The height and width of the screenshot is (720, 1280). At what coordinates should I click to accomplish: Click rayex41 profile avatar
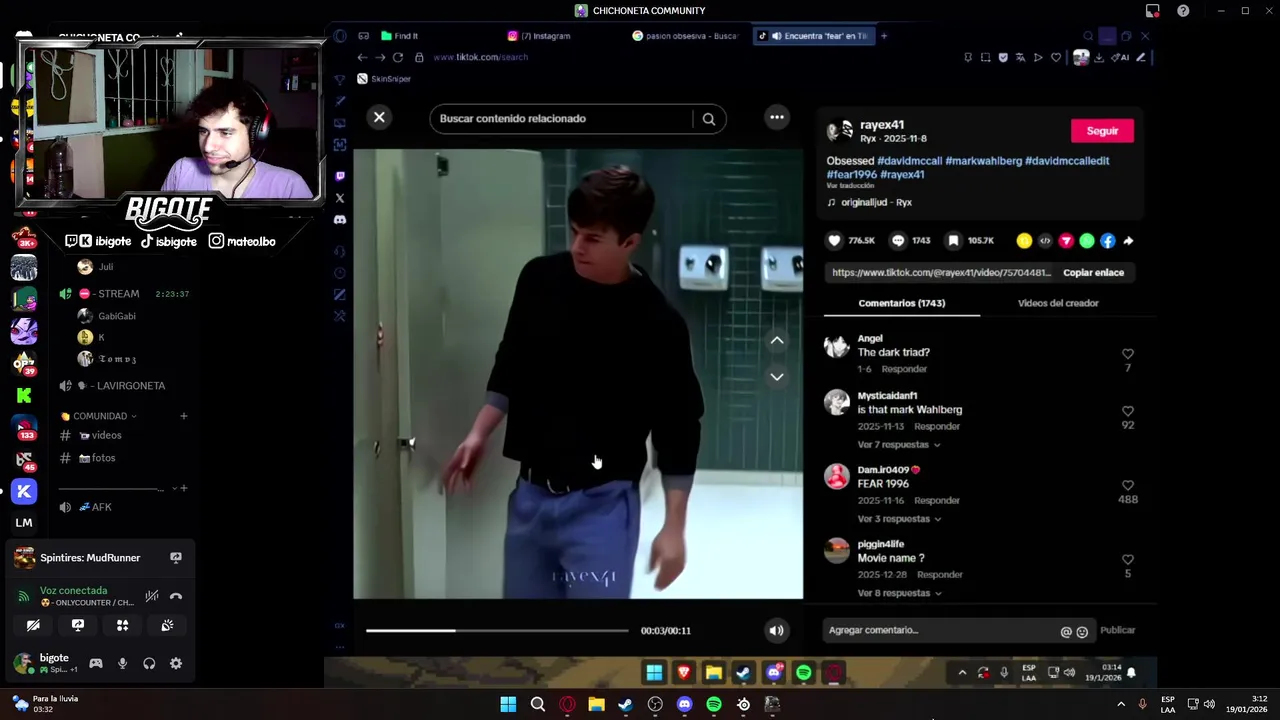(839, 131)
